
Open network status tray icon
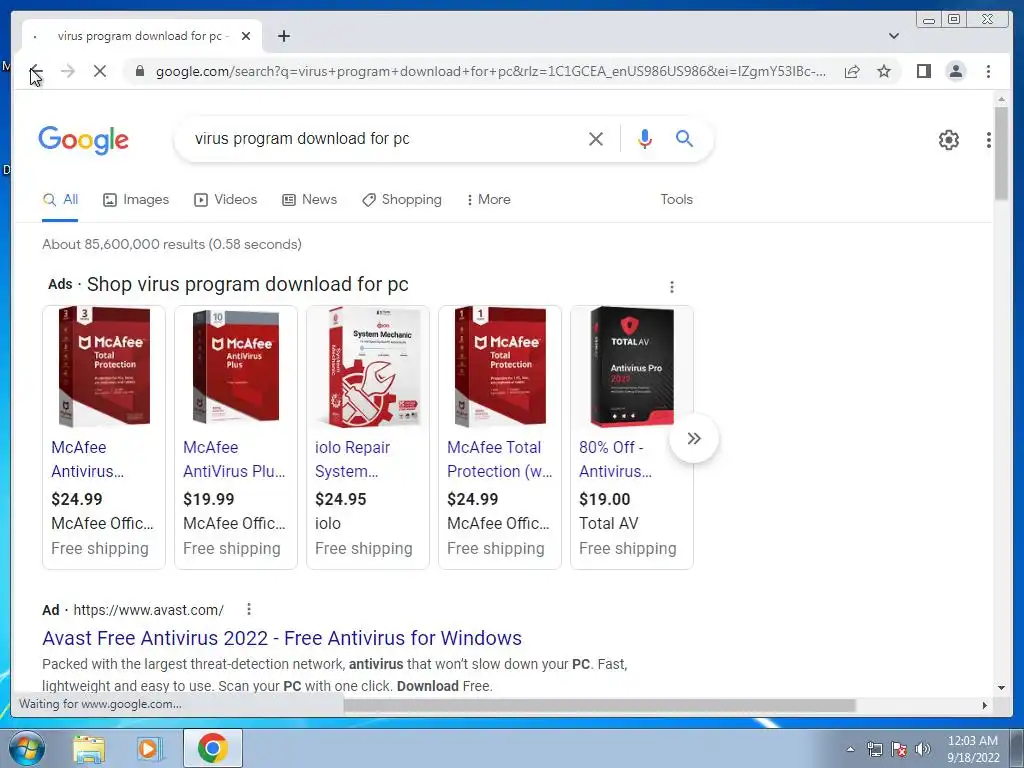(874, 749)
